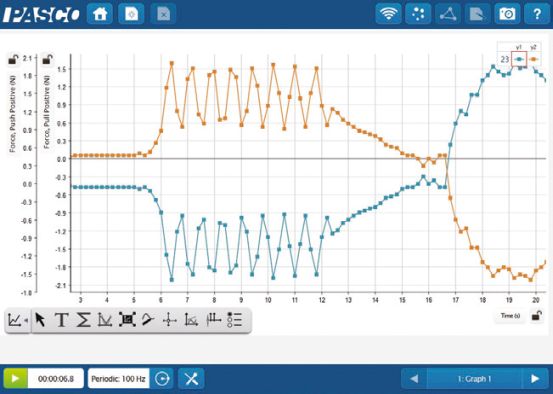
Task: Toggle lock on Pull Positive axis
Action: [x=47, y=59]
